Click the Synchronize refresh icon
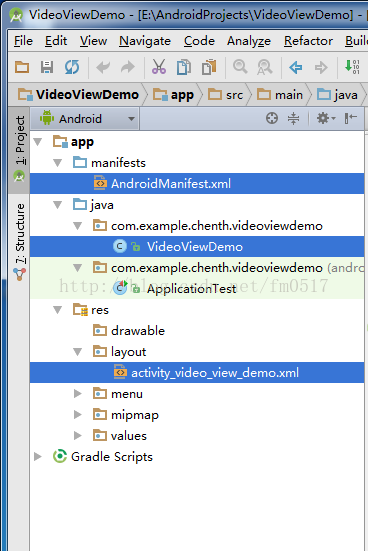368x551 pixels. 72,67
